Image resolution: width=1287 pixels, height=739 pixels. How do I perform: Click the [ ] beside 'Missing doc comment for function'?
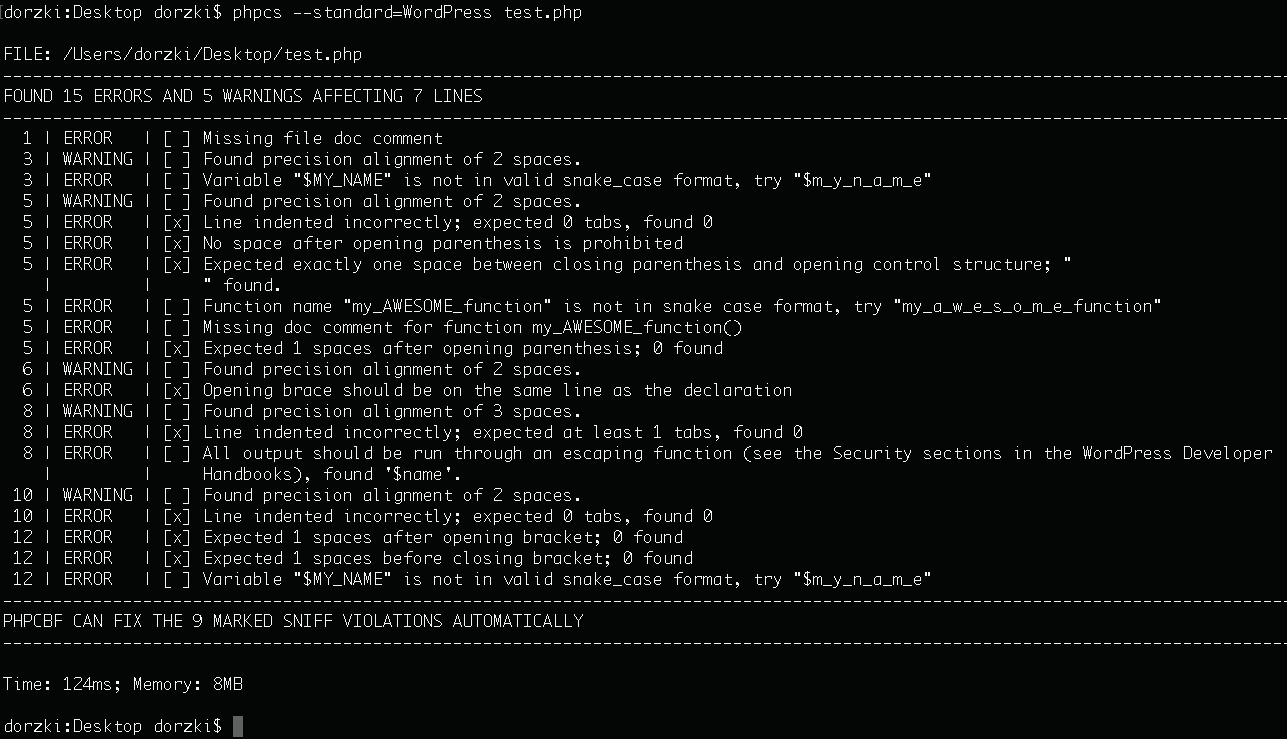coord(177,327)
